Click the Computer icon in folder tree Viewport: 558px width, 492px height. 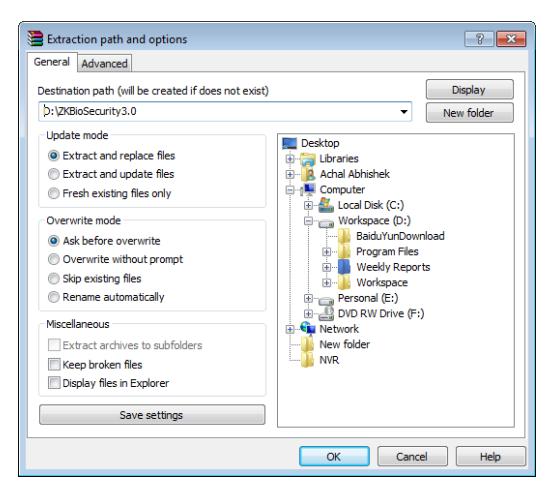click(x=308, y=190)
